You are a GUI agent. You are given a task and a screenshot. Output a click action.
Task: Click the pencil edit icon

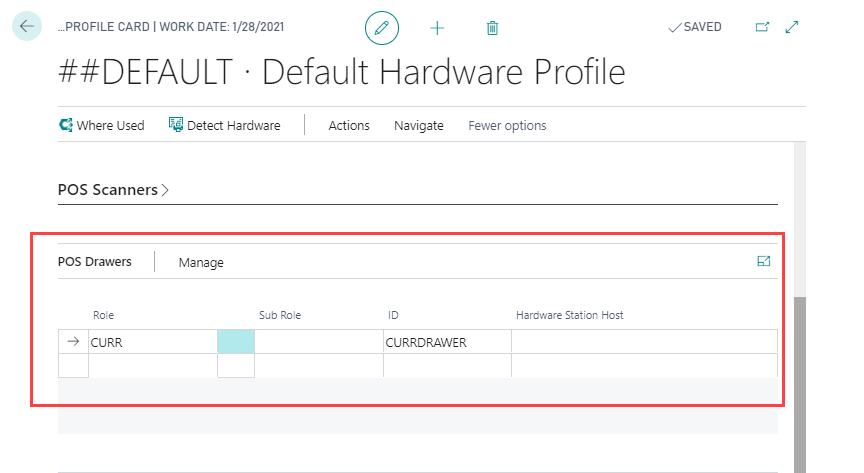(381, 28)
